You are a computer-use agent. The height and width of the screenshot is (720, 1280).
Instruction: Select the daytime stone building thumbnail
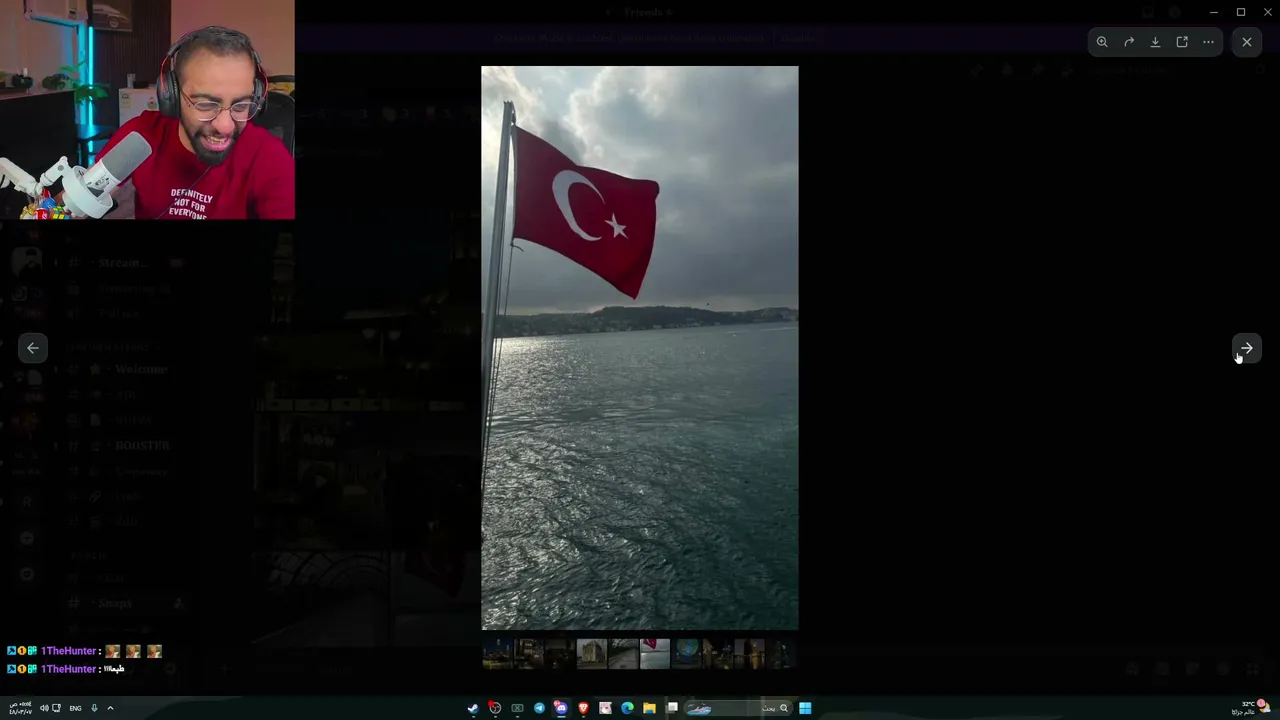pyautogui.click(x=592, y=654)
